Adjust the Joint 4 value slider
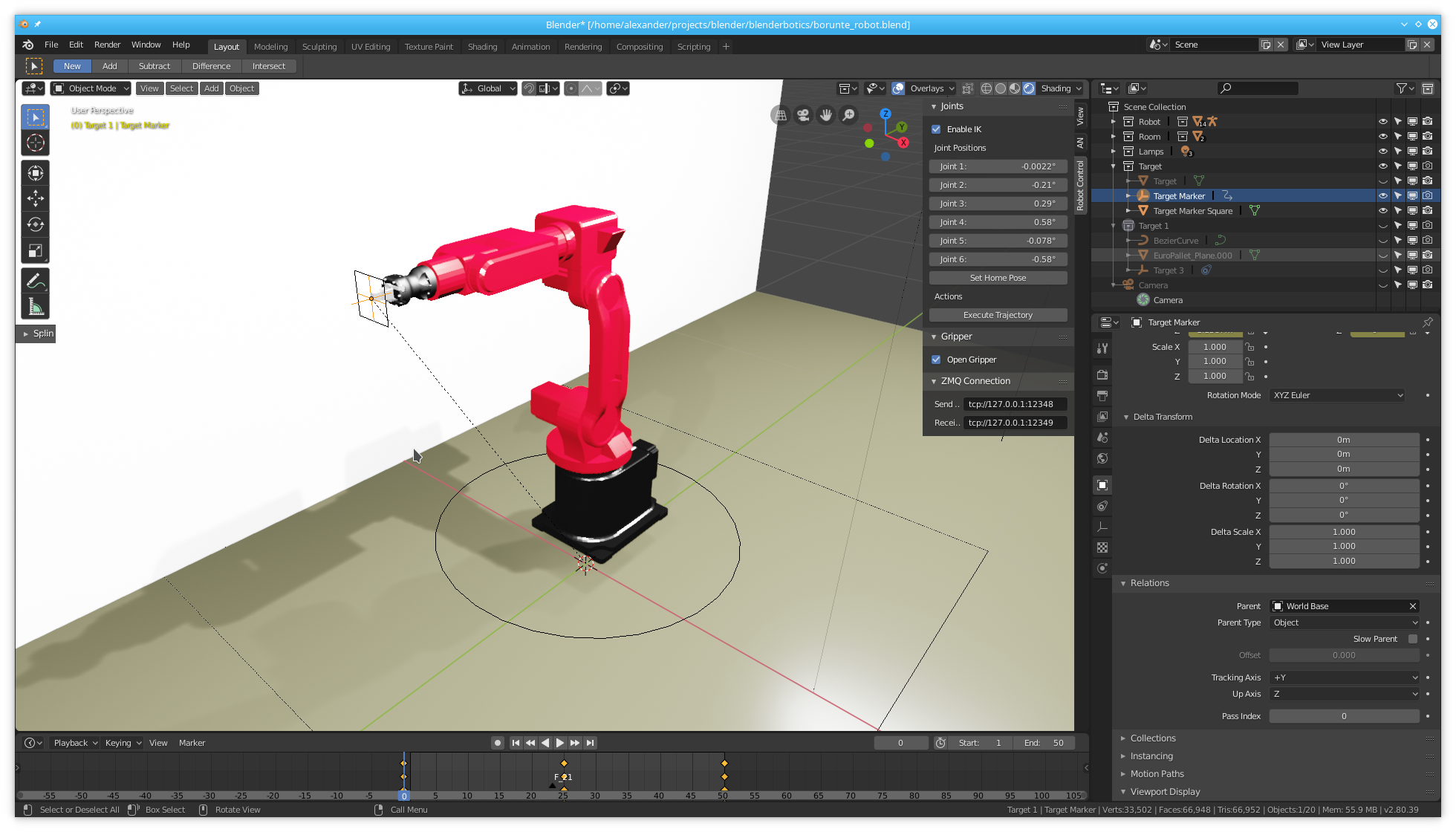The height and width of the screenshot is (832, 1456). pyautogui.click(x=998, y=222)
